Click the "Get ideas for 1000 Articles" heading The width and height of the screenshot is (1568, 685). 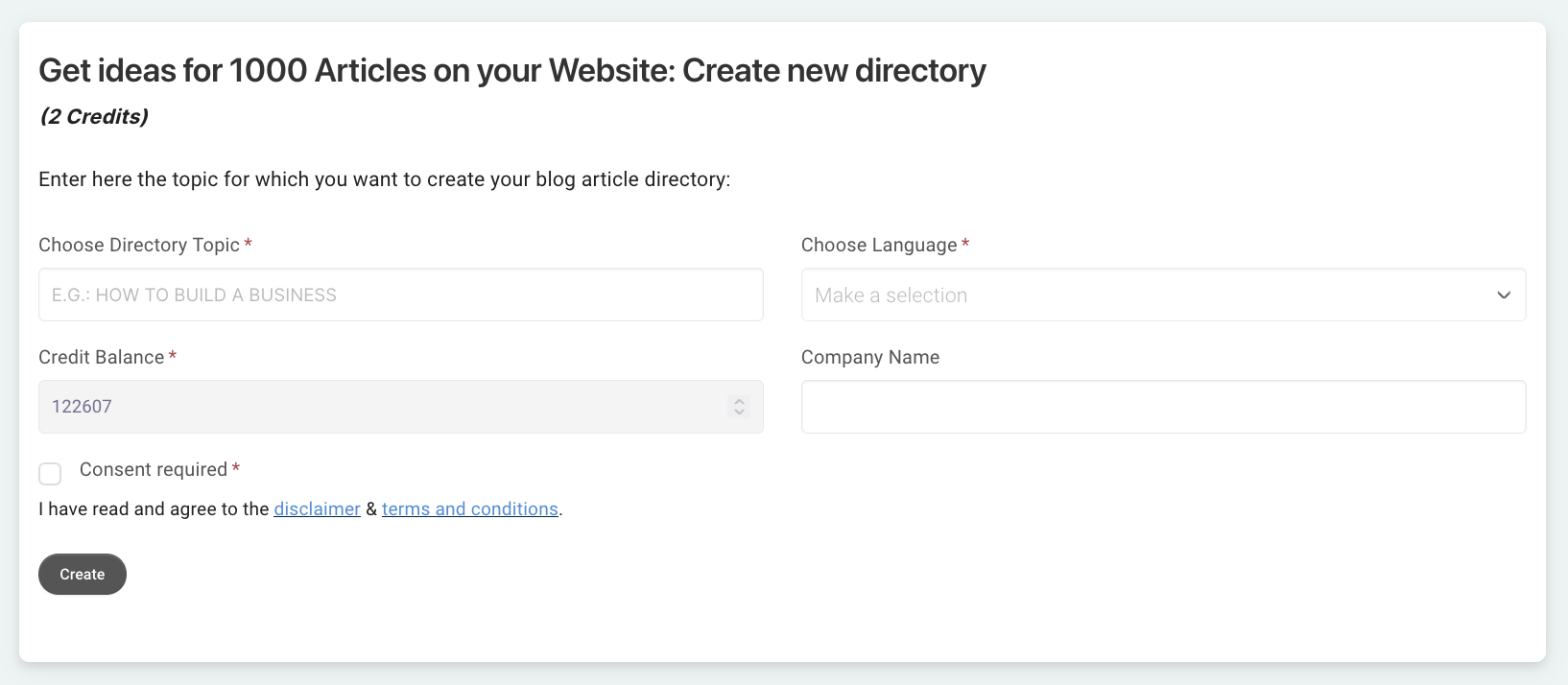click(511, 70)
